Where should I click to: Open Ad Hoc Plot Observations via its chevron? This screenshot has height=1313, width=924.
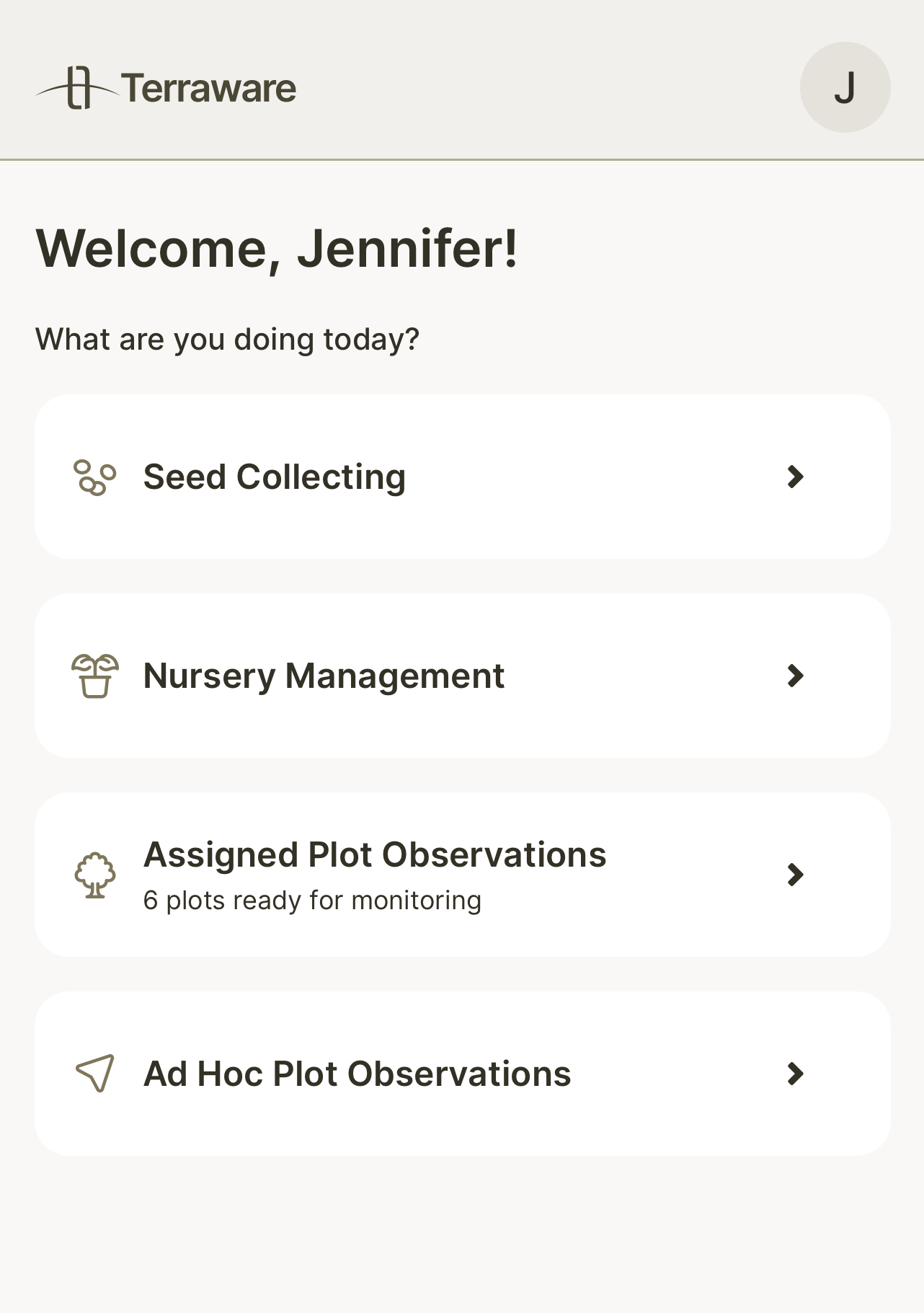[x=796, y=1074]
